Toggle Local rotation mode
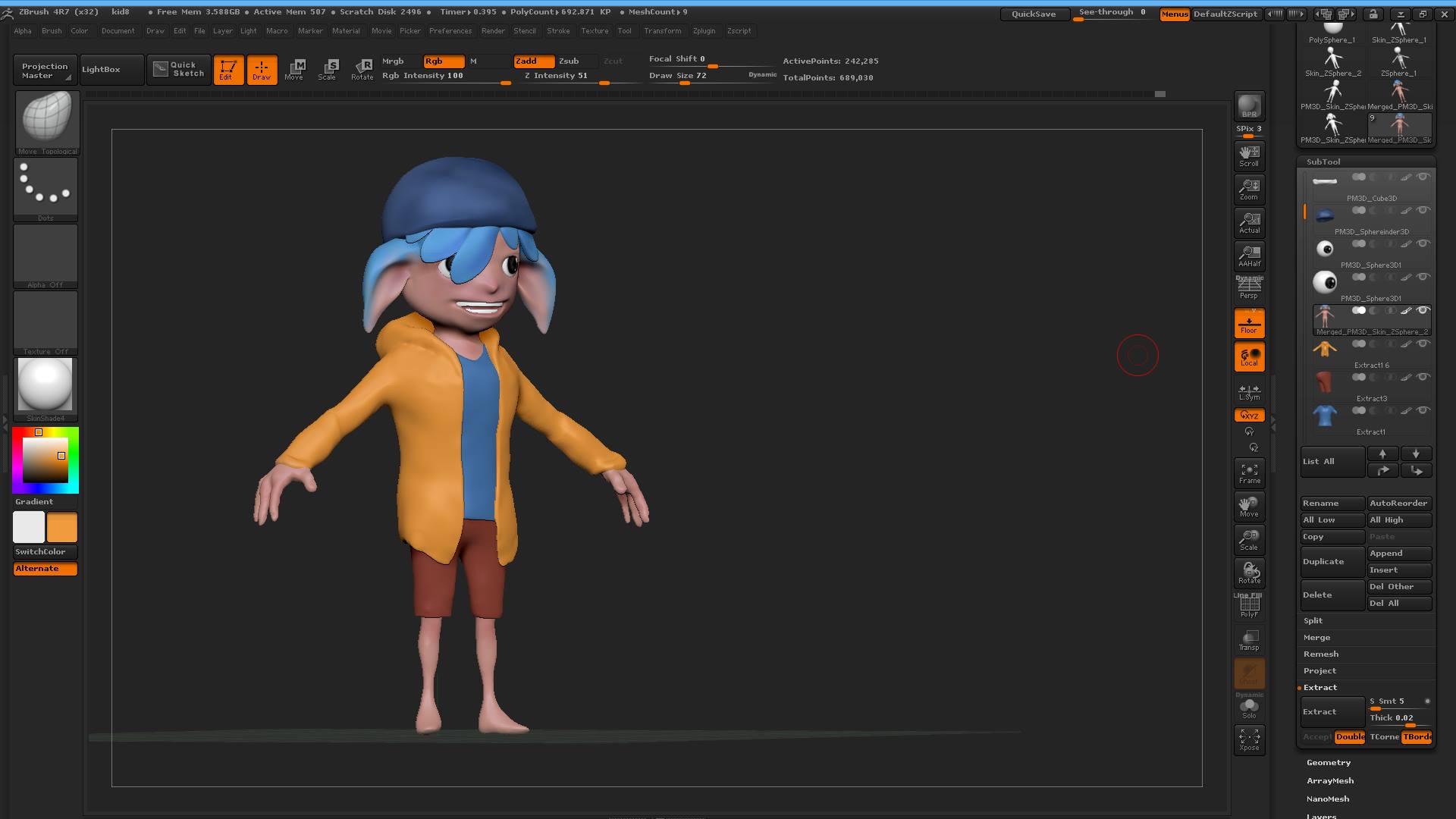 (1249, 356)
